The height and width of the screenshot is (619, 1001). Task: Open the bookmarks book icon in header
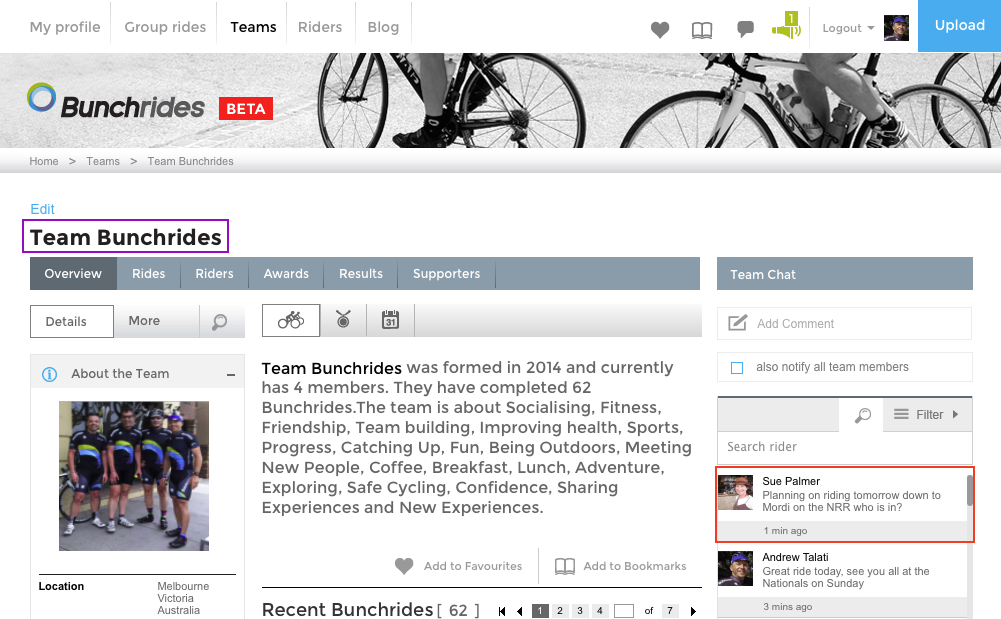702,29
